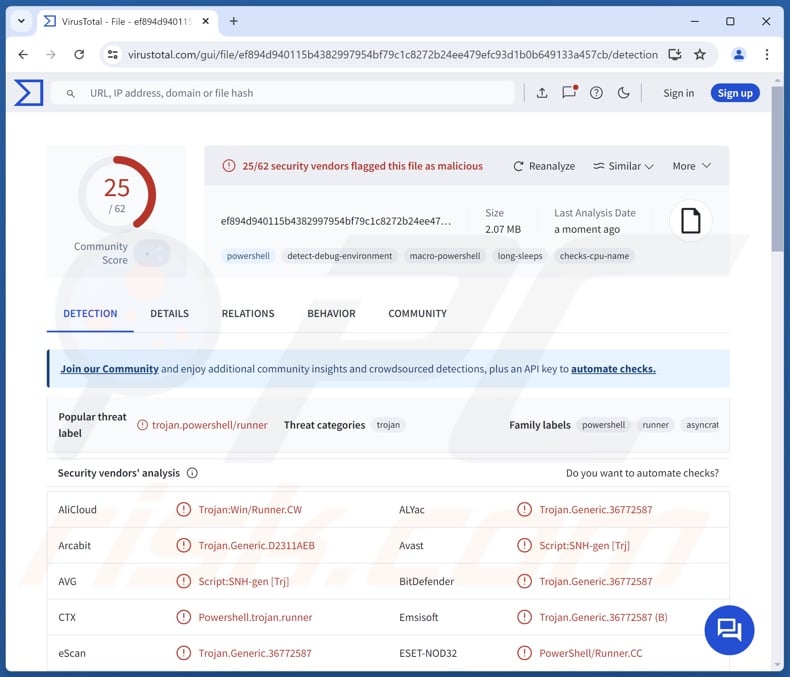This screenshot has width=790, height=677.
Task: Open the Chrome profile avatar
Action: point(739,54)
